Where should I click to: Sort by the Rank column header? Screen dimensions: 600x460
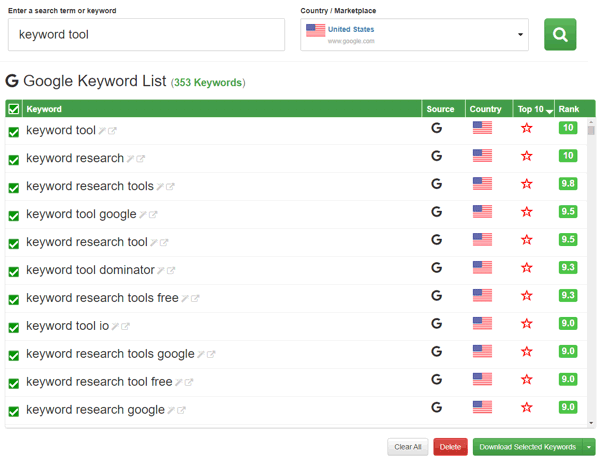(573, 109)
